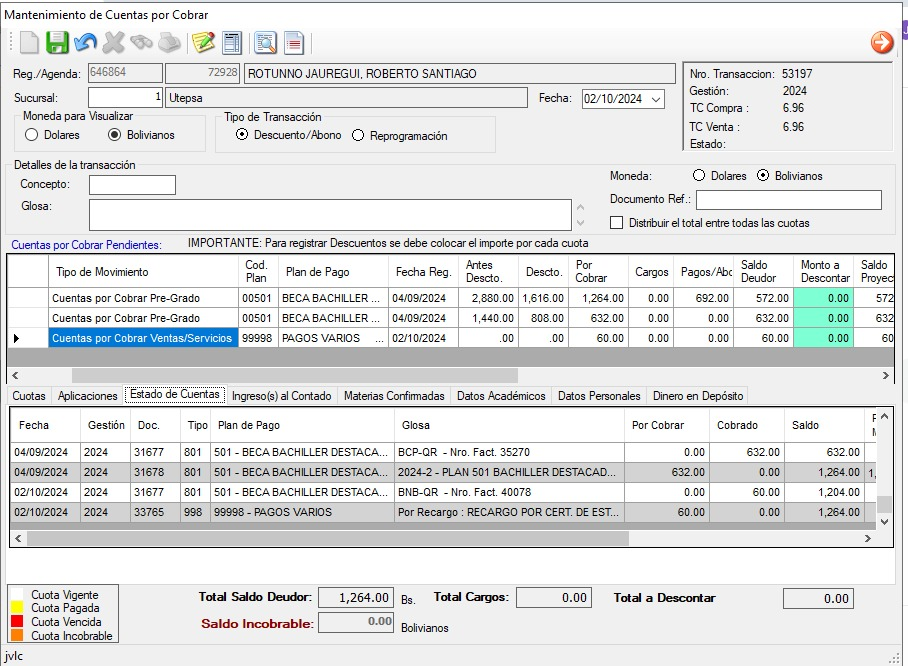The height and width of the screenshot is (666, 908).
Task: Click the Glosa column header in Estado de Cuentas
Action: tap(510, 425)
